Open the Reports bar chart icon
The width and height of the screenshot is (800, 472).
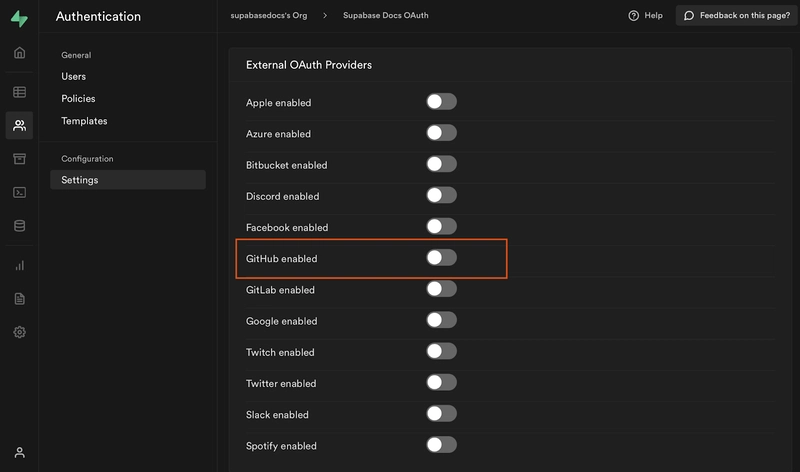click(x=19, y=265)
